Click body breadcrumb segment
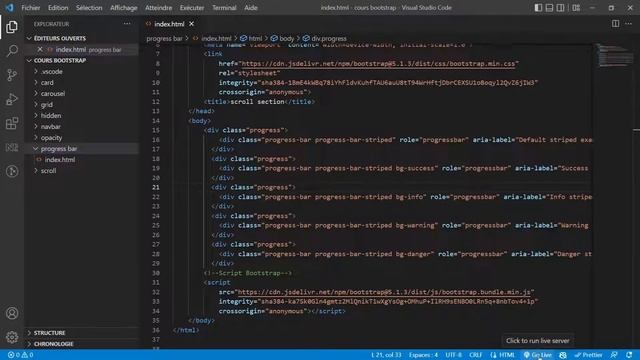 coord(282,39)
